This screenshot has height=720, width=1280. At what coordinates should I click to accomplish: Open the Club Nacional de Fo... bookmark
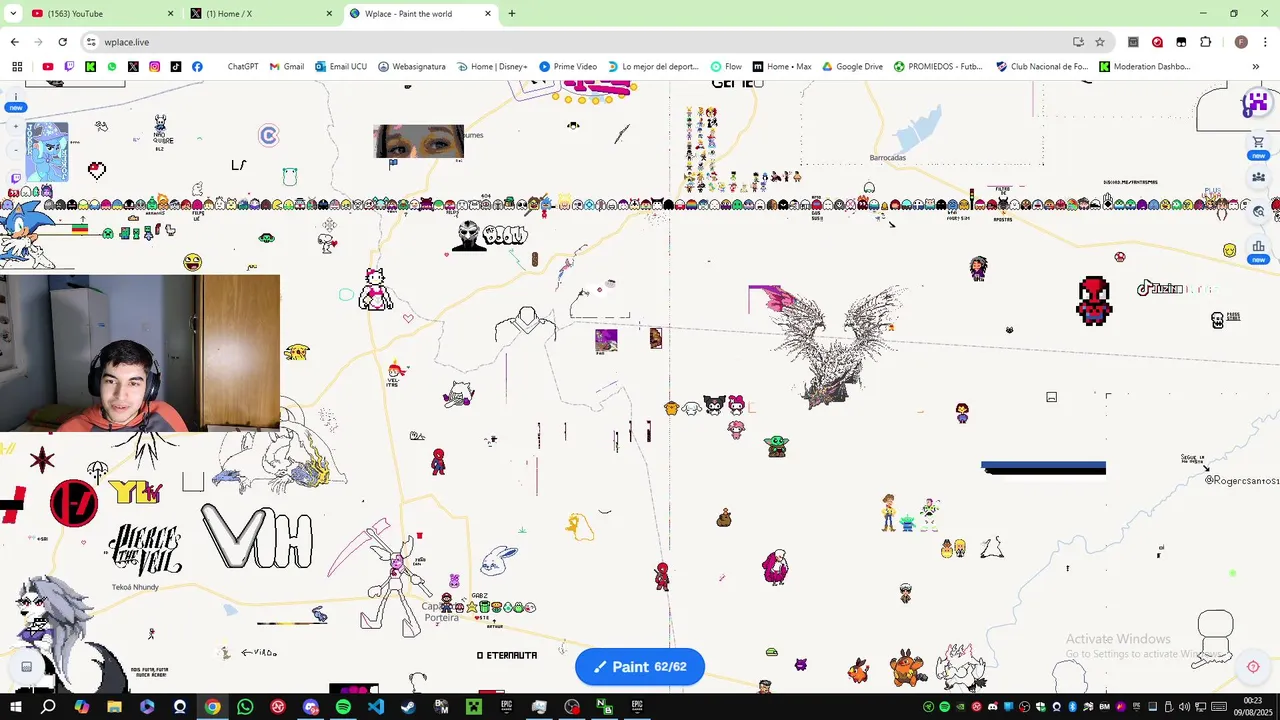(x=1042, y=67)
